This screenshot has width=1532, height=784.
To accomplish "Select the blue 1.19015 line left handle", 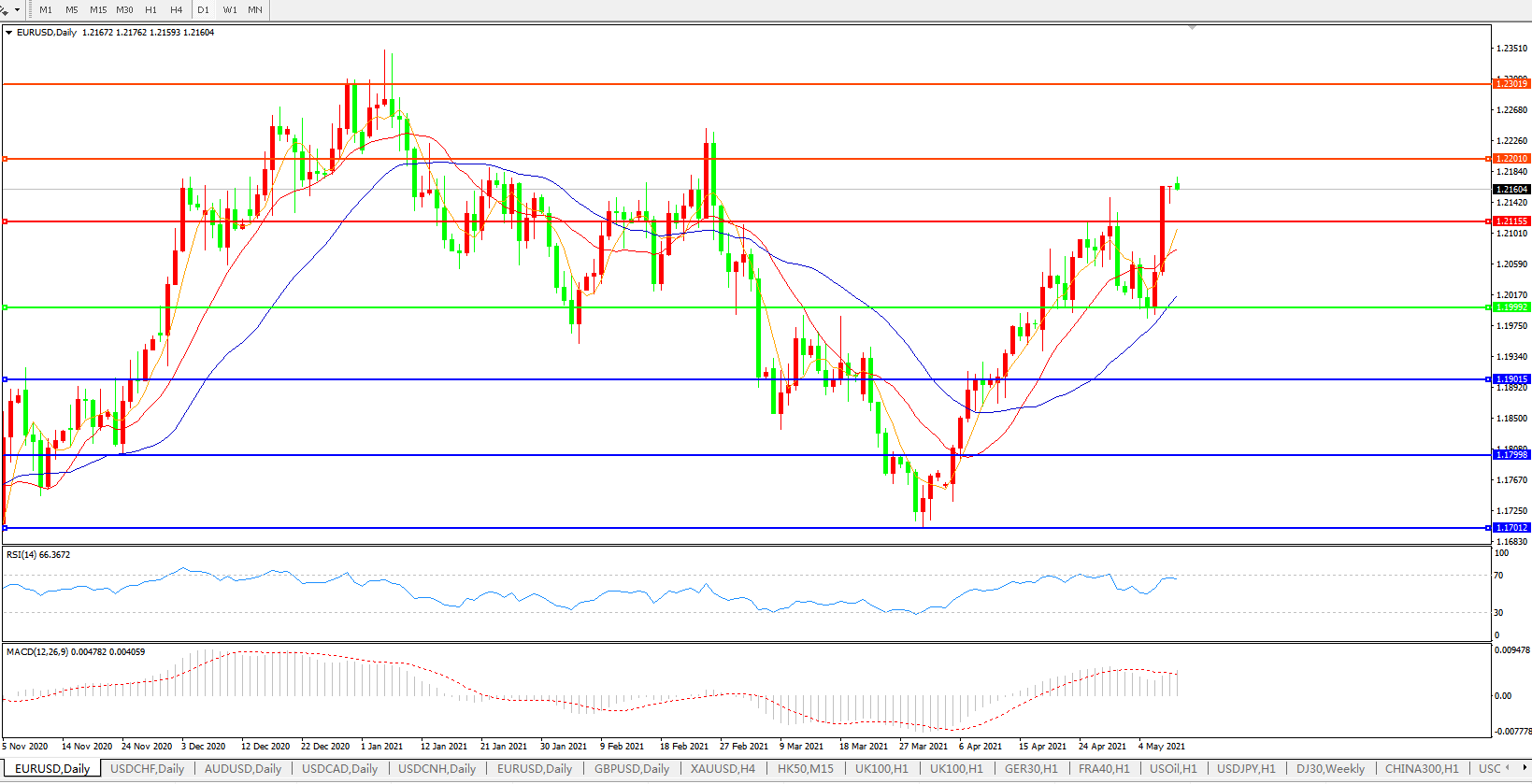I will click(6, 379).
